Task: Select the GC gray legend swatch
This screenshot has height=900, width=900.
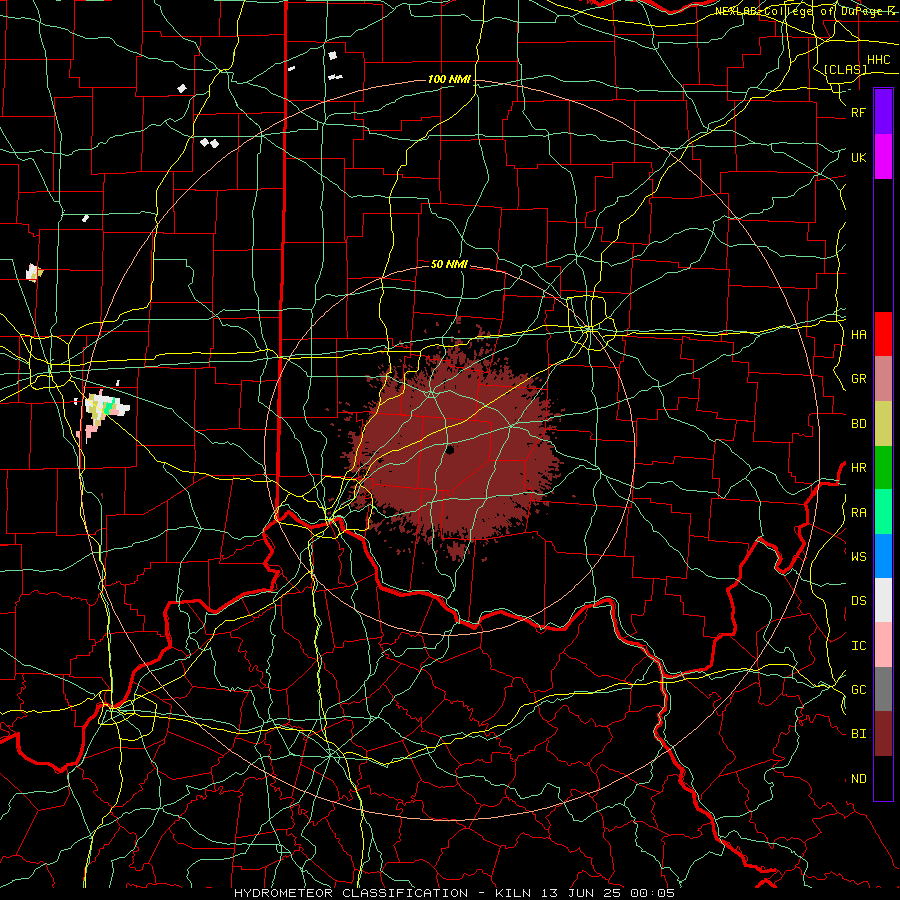Action: [883, 689]
